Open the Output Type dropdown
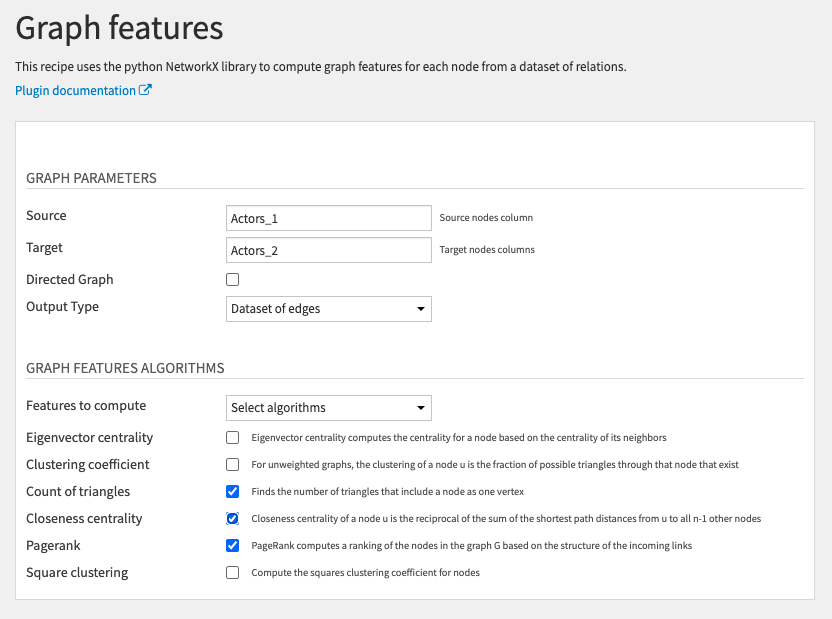This screenshot has width=832, height=619. point(329,309)
